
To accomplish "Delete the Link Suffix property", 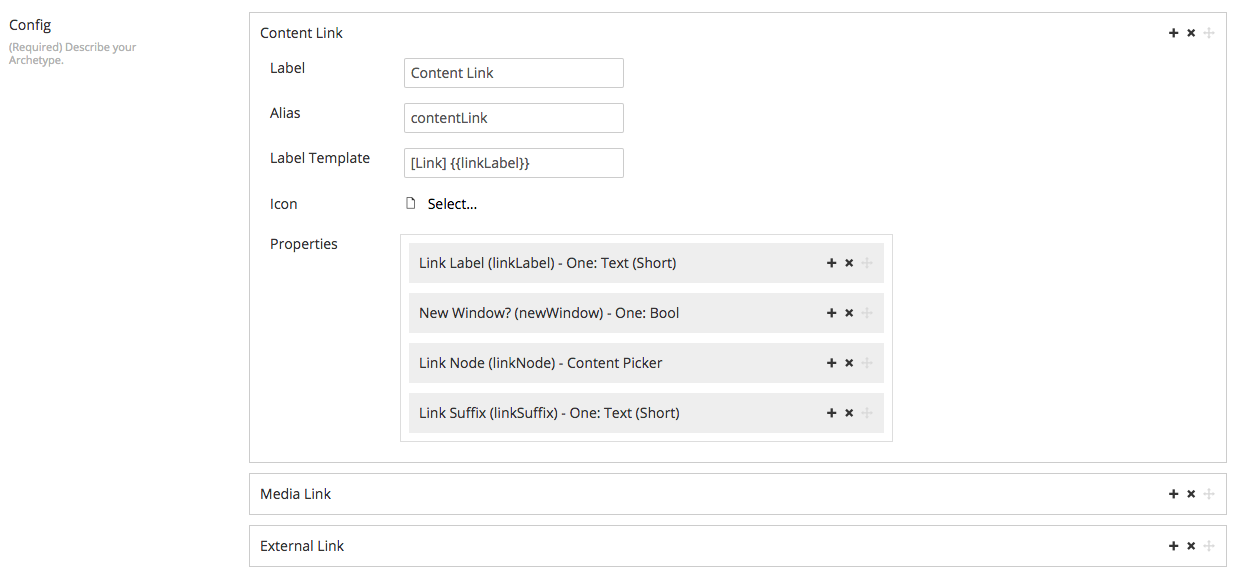I will click(849, 413).
